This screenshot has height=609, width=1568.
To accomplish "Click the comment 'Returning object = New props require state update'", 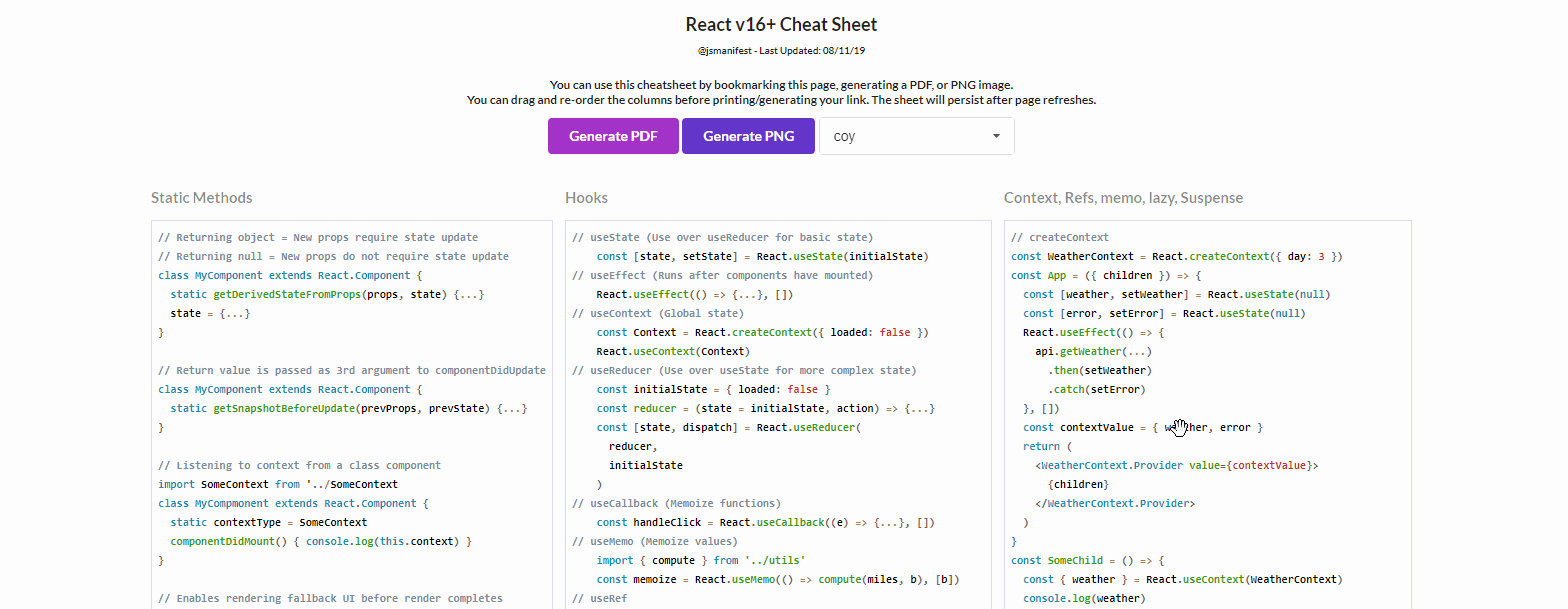I will (x=318, y=237).
